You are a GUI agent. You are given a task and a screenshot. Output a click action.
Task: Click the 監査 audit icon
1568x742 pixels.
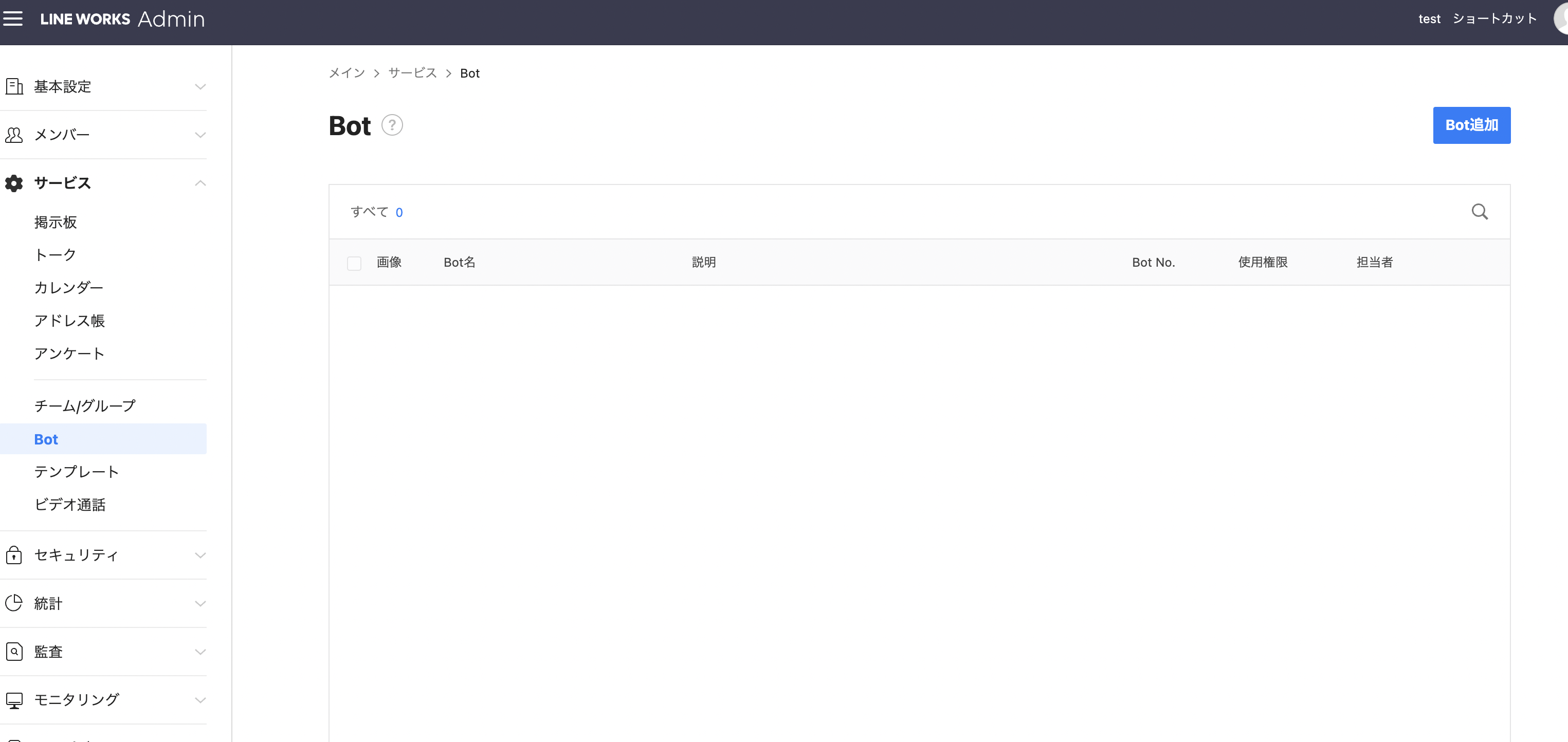(x=14, y=651)
